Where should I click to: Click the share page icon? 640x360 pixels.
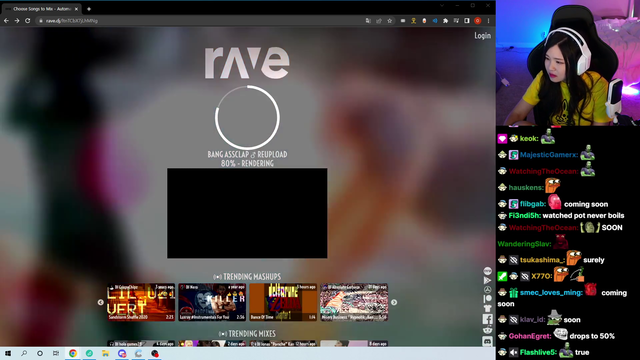(379, 21)
